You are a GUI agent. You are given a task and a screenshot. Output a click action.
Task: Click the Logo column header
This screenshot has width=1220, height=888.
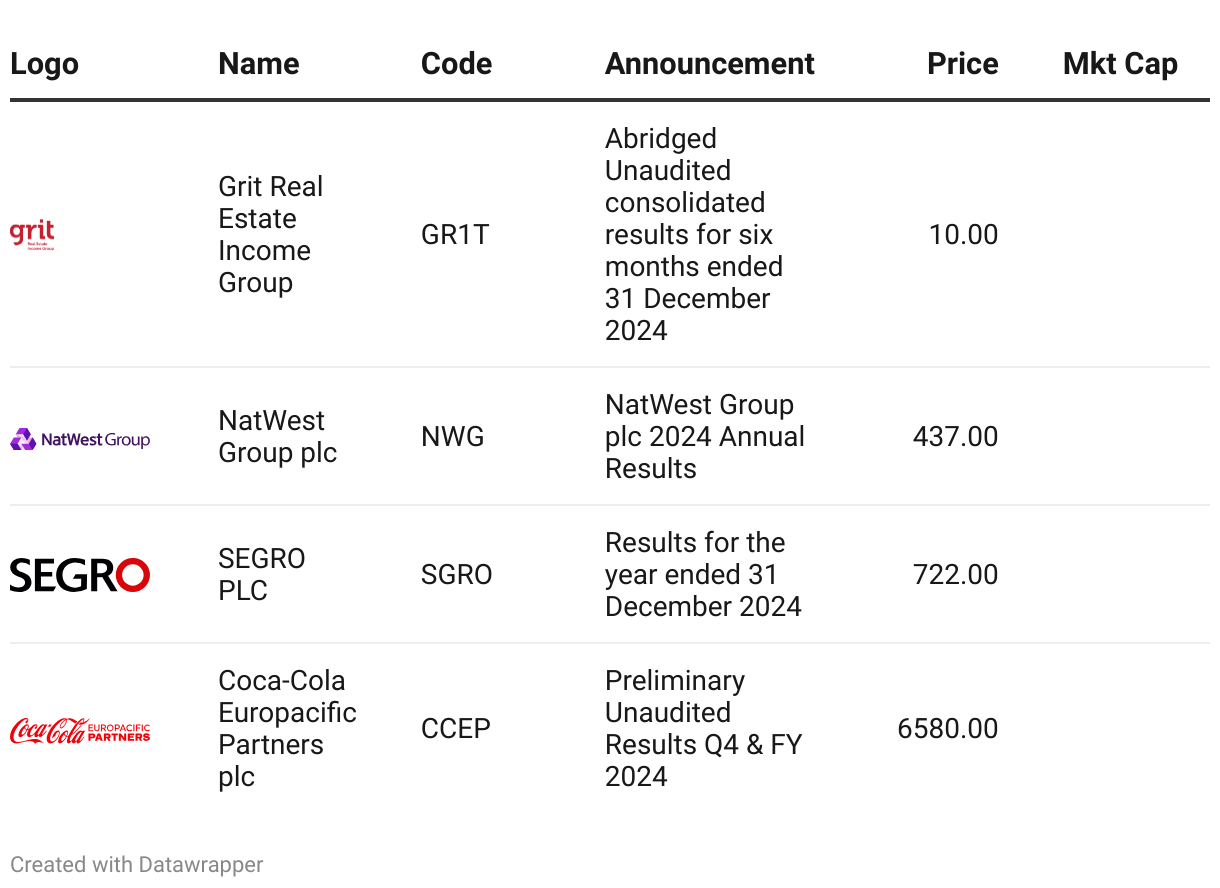44,64
